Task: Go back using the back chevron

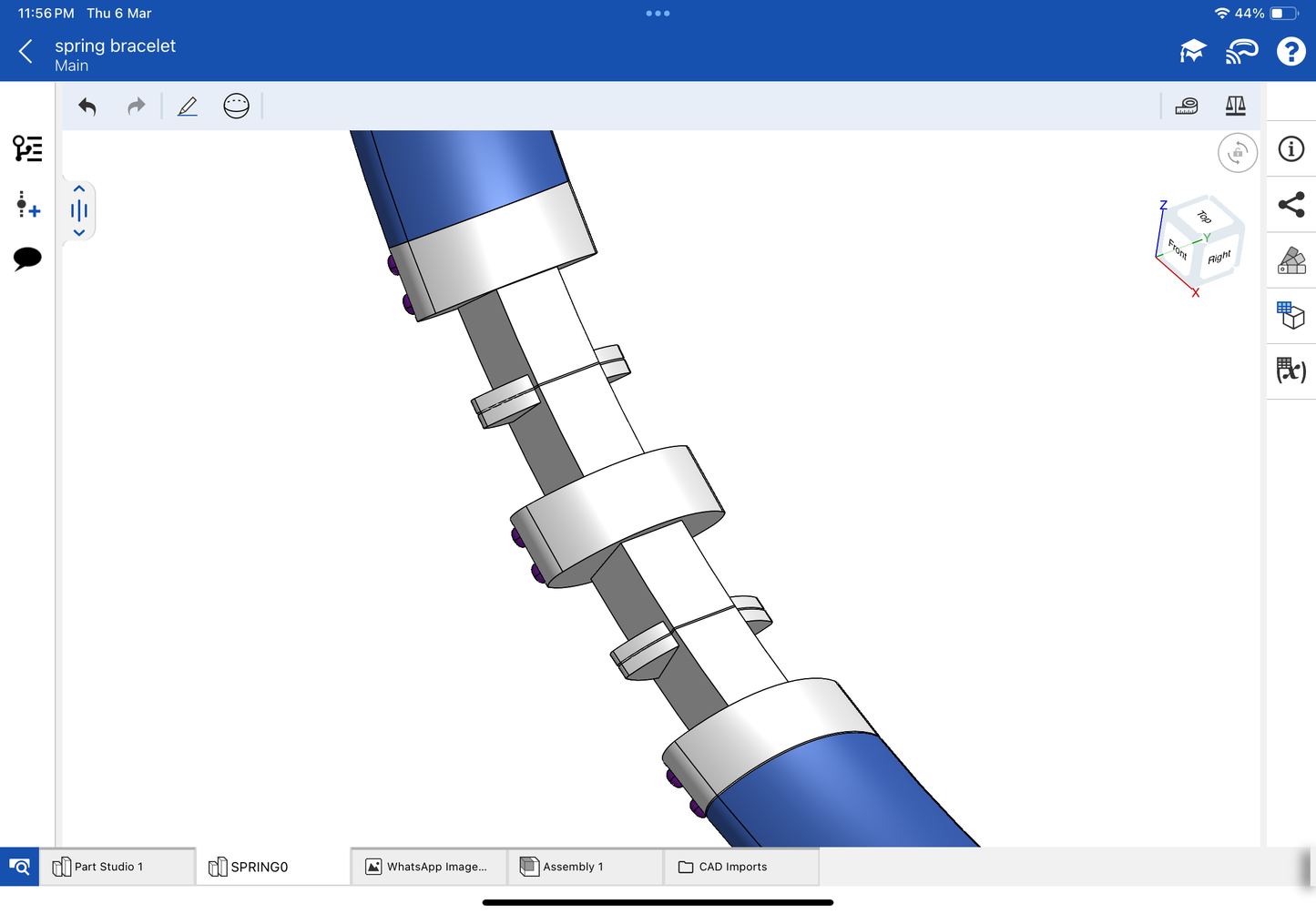Action: 26,52
